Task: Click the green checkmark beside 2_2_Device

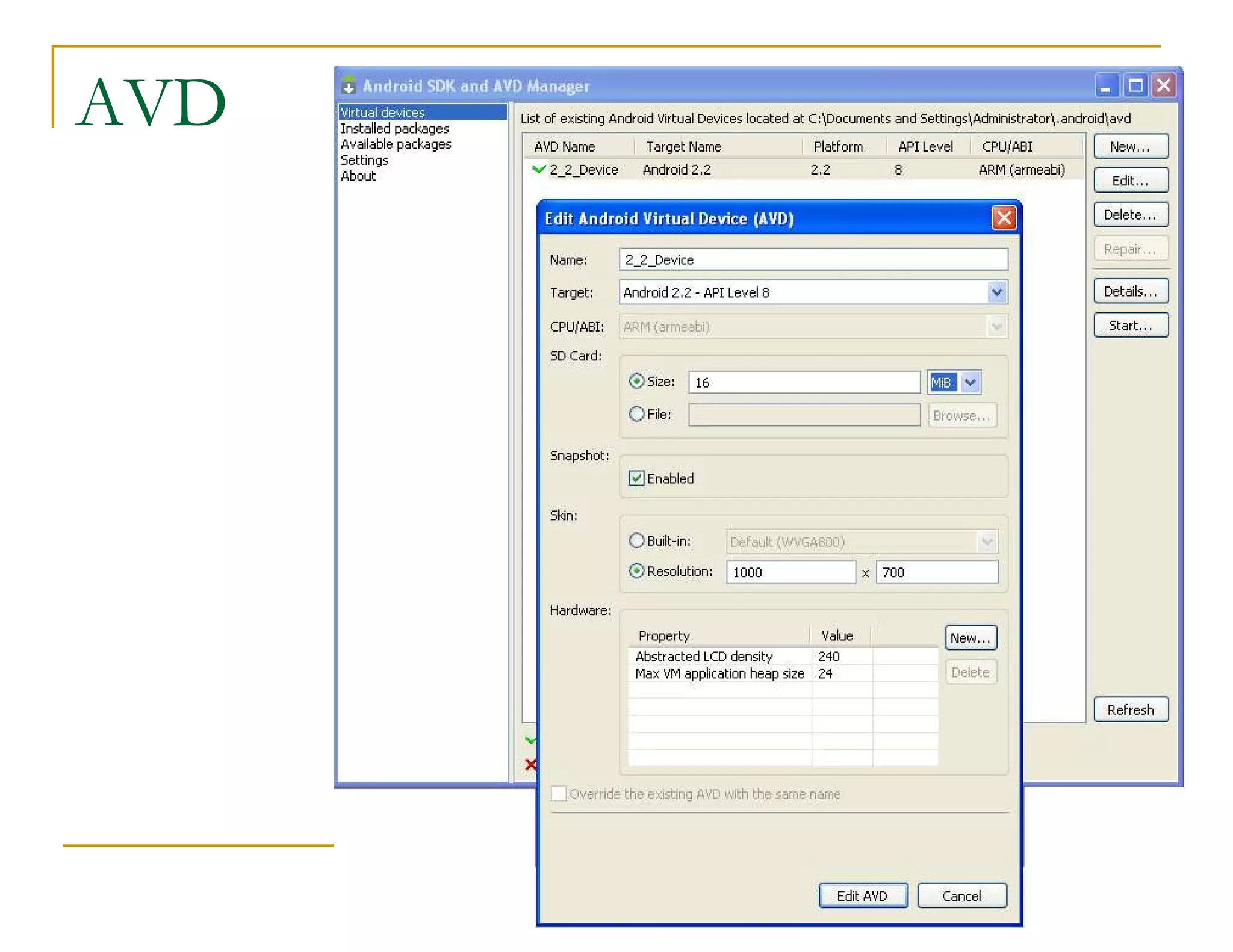Action: pos(539,169)
